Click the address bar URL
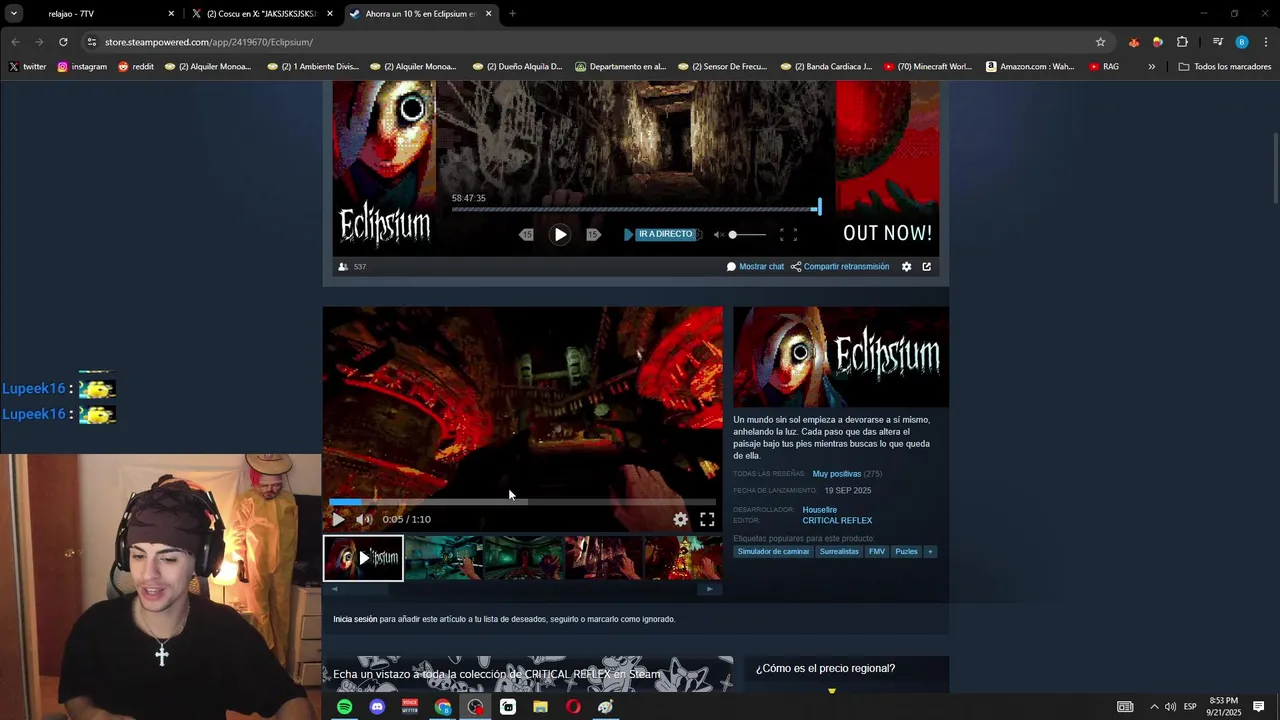The height and width of the screenshot is (720, 1280). (x=209, y=42)
